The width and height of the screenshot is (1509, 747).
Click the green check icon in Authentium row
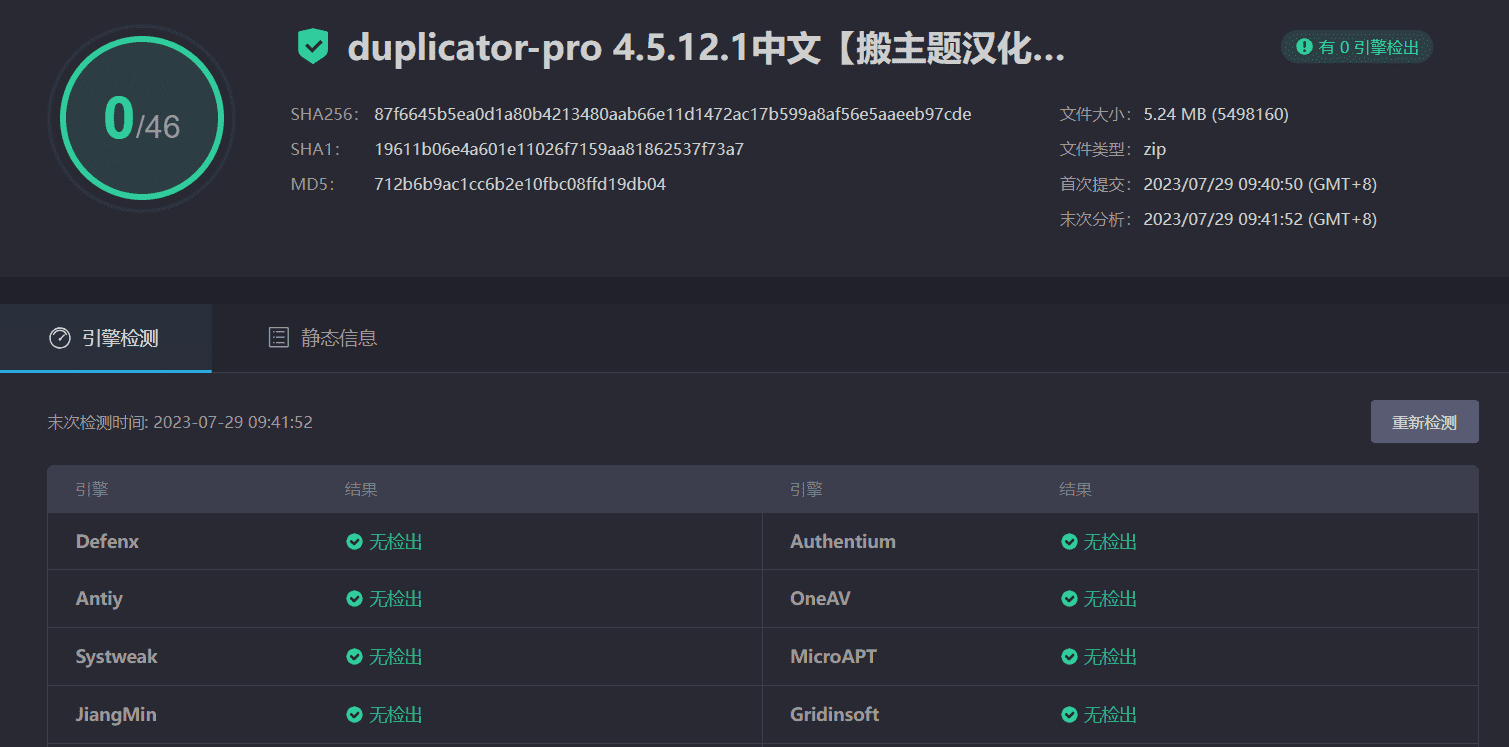pyautogui.click(x=1069, y=542)
